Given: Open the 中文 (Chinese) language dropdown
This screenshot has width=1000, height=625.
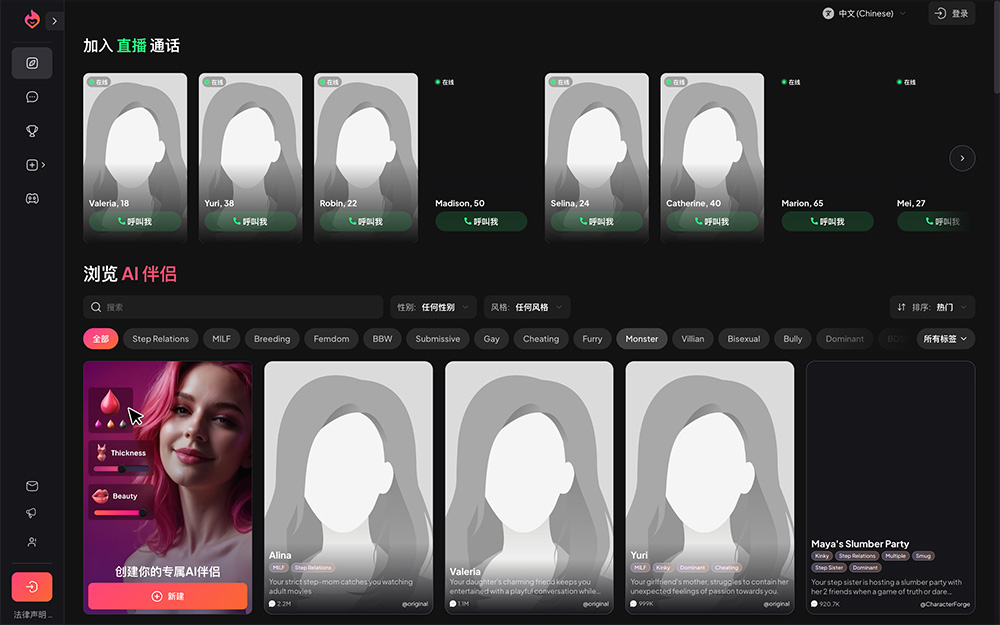Looking at the screenshot, I should [864, 13].
